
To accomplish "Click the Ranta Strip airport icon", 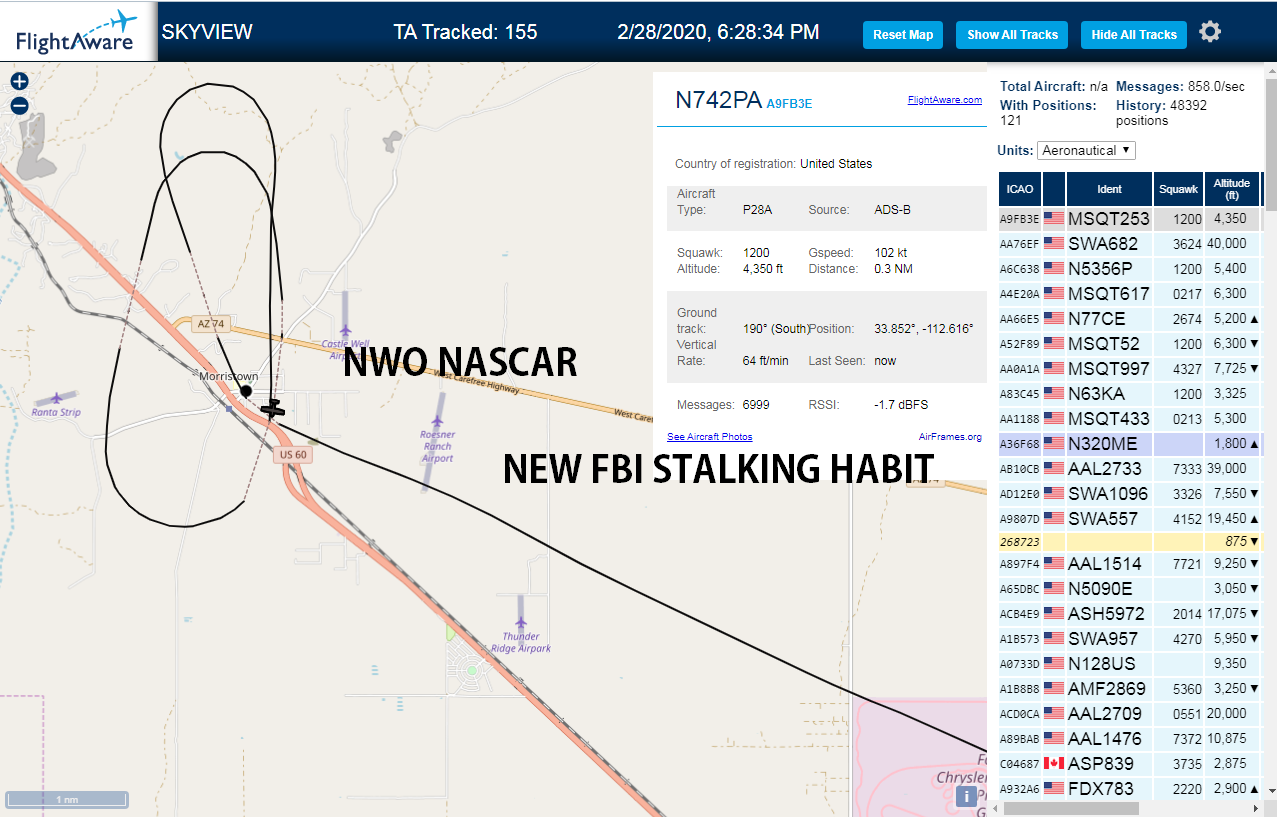I will 56,398.
